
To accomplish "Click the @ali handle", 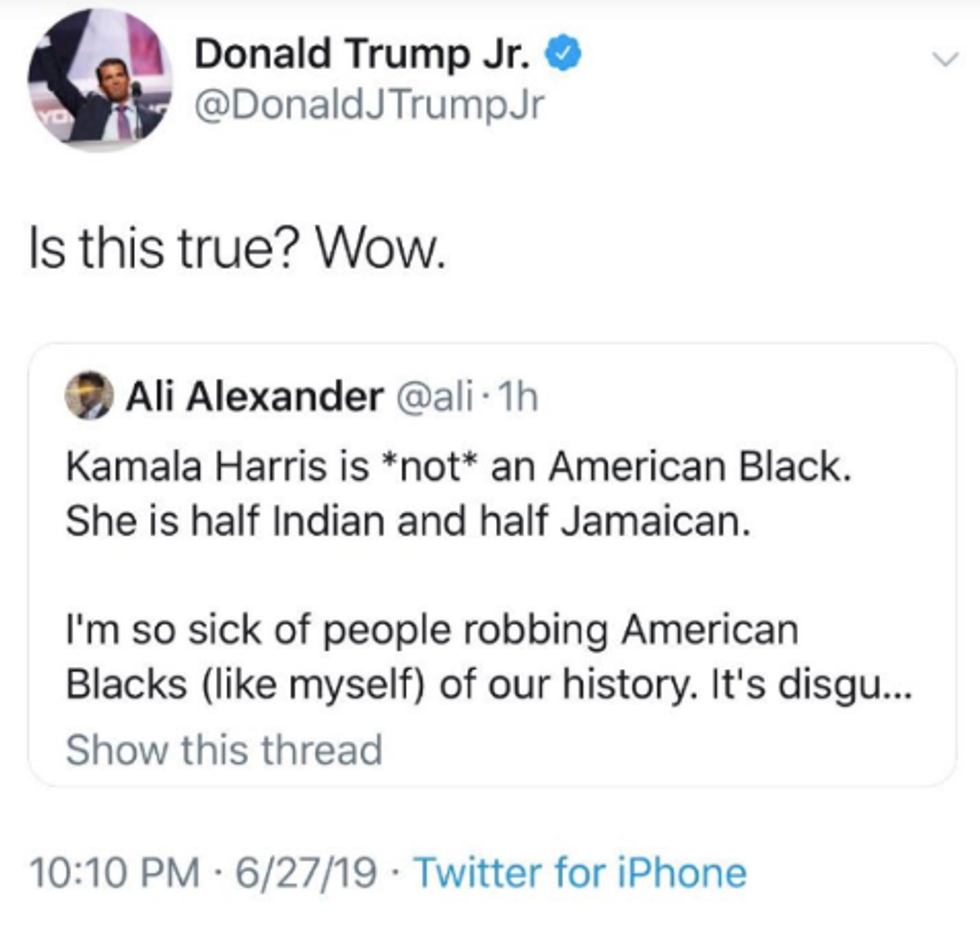I will tap(438, 399).
